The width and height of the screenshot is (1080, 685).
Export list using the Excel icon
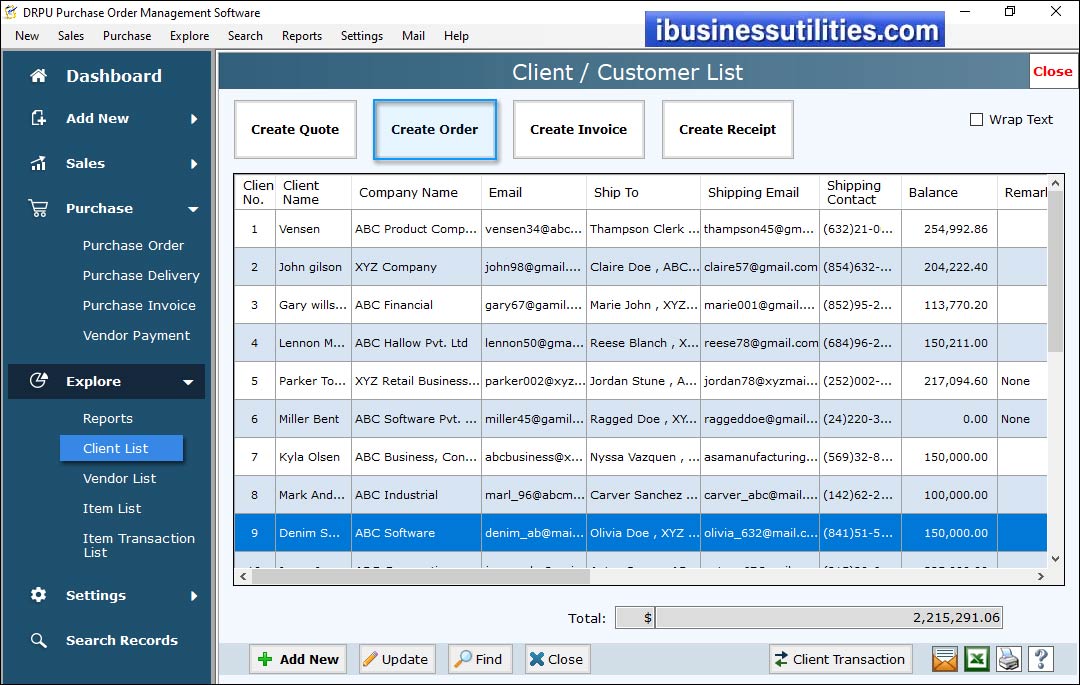point(976,659)
